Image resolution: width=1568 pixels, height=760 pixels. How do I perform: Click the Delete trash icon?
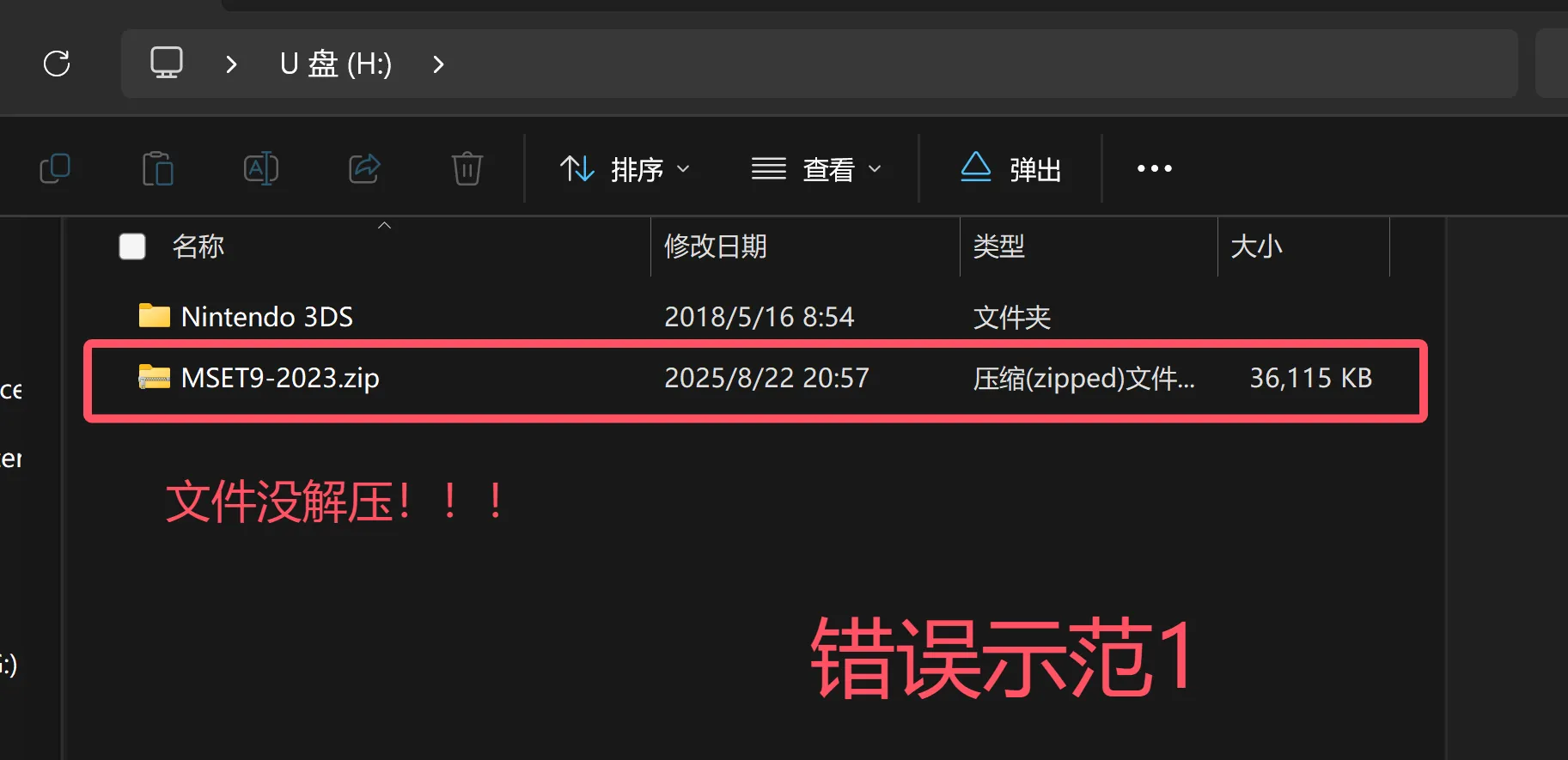467,168
